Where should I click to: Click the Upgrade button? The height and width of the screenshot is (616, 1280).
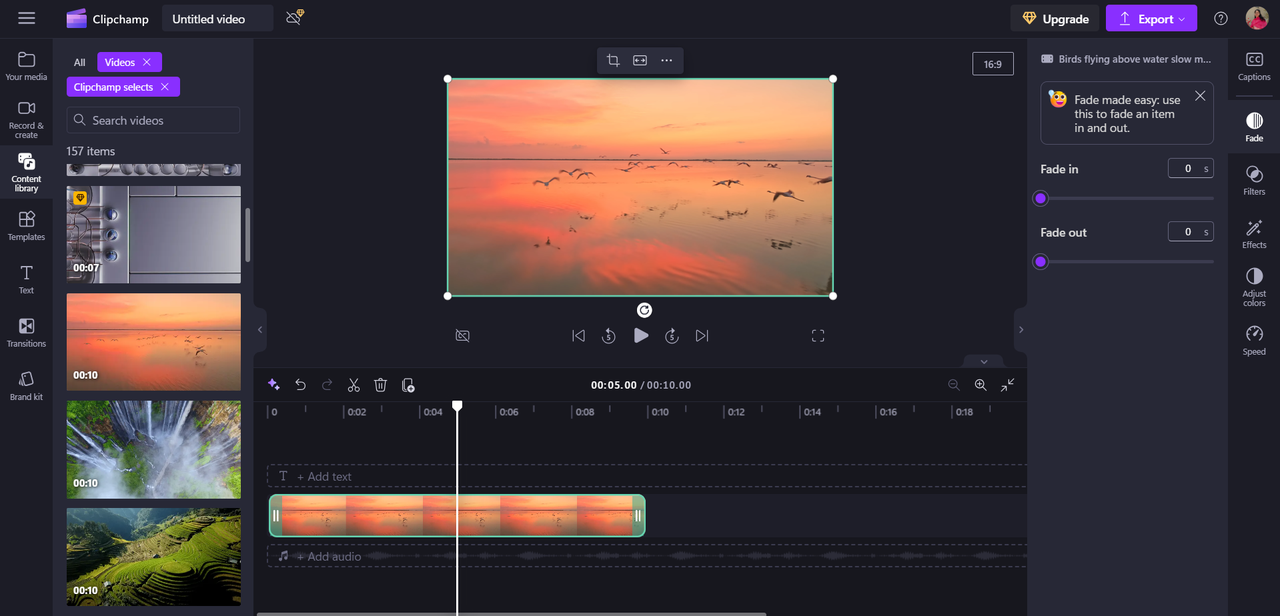[1054, 18]
